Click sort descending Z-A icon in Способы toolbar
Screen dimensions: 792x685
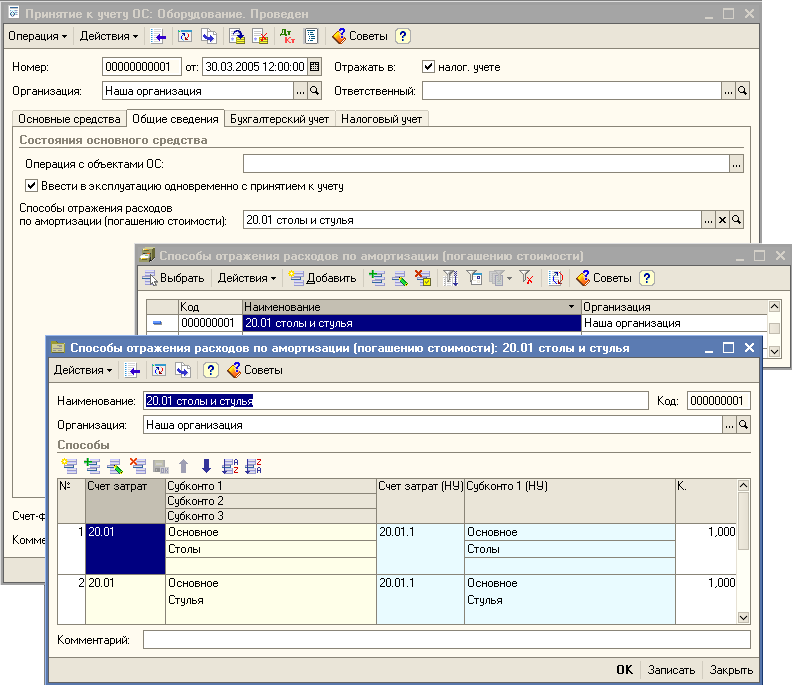(253, 465)
